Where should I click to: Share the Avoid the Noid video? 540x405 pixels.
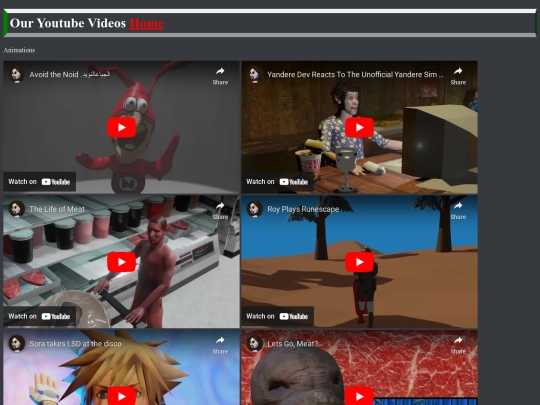pyautogui.click(x=220, y=76)
